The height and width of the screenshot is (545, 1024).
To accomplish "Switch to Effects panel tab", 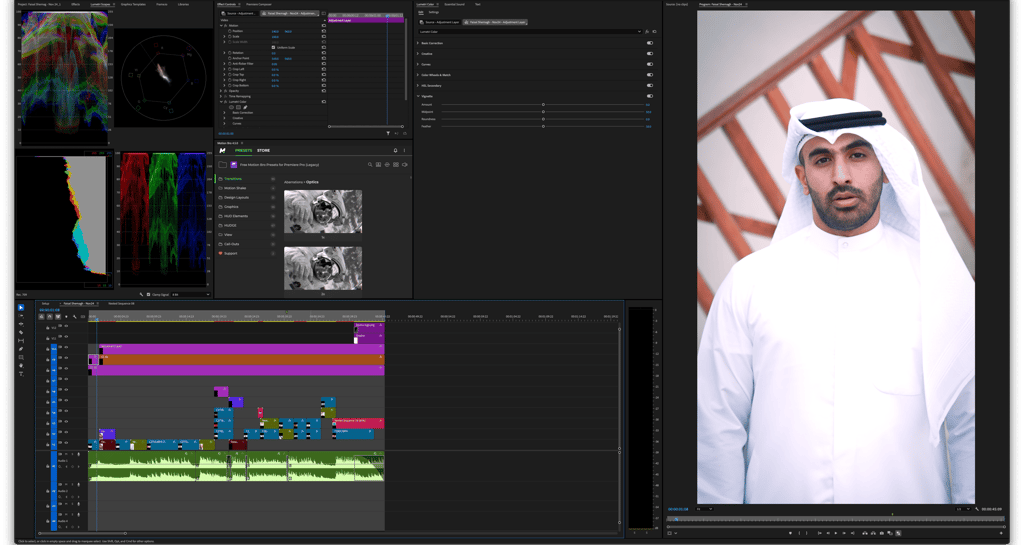I will coord(75,4).
